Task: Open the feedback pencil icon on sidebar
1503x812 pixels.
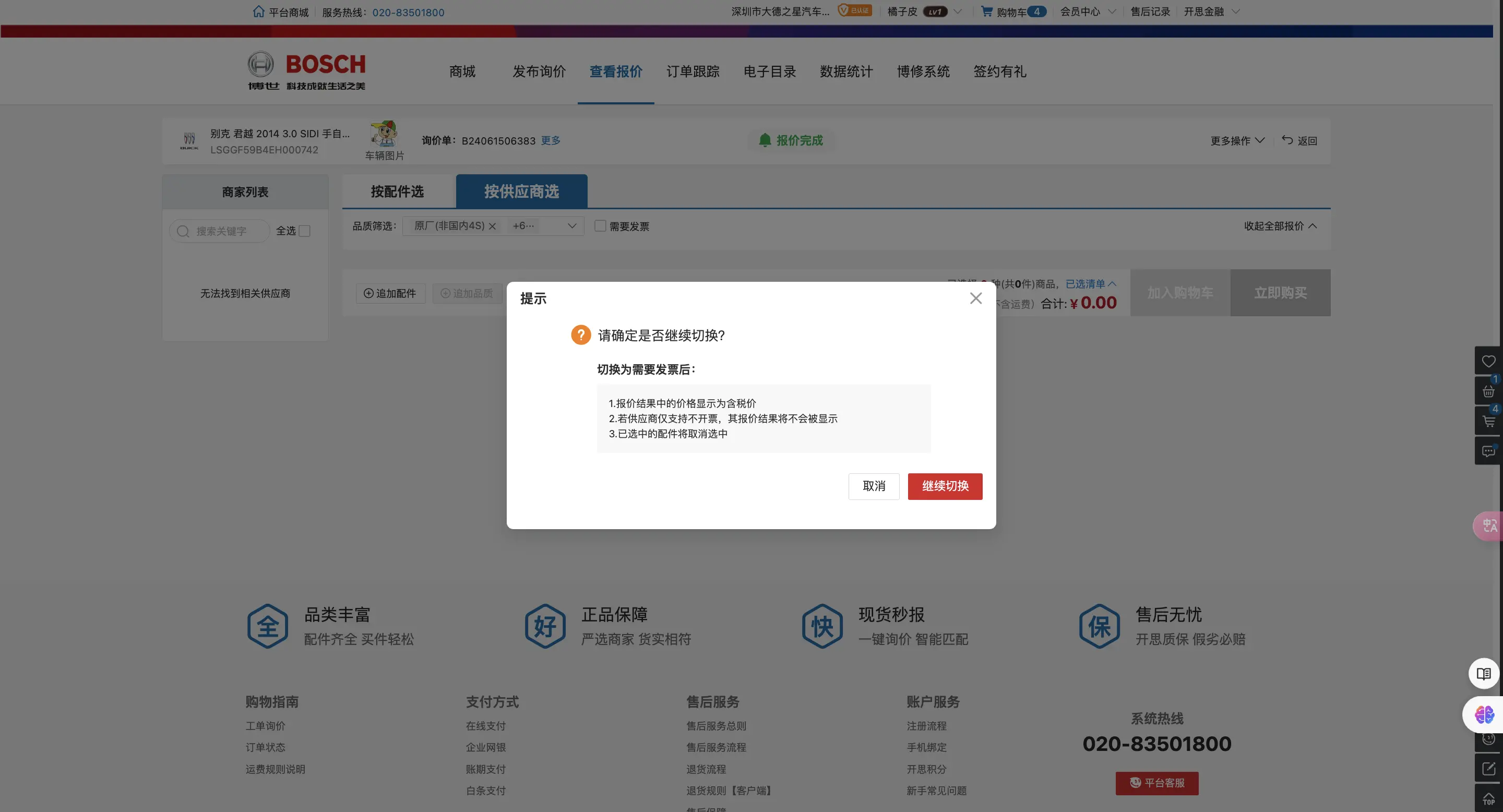Action: point(1488,768)
